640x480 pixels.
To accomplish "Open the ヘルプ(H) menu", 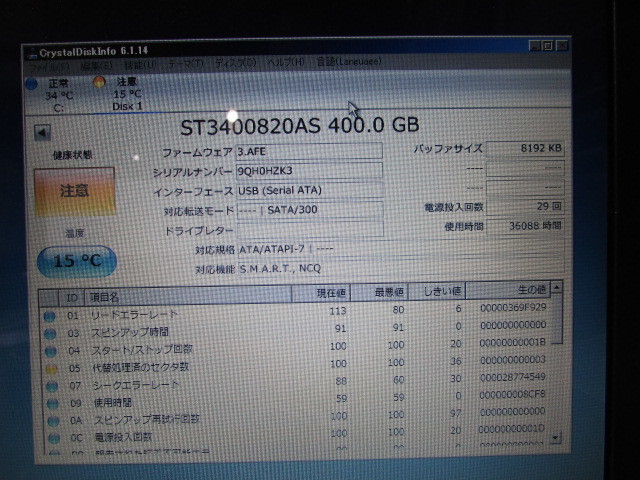I will tap(286, 62).
